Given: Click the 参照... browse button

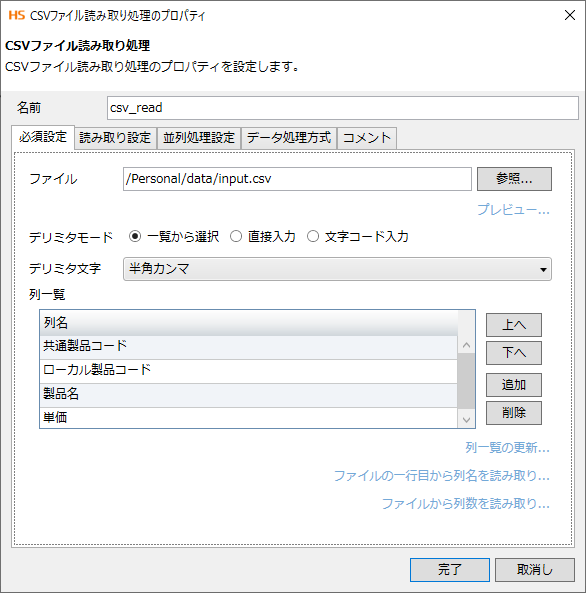Looking at the screenshot, I should click(x=514, y=179).
